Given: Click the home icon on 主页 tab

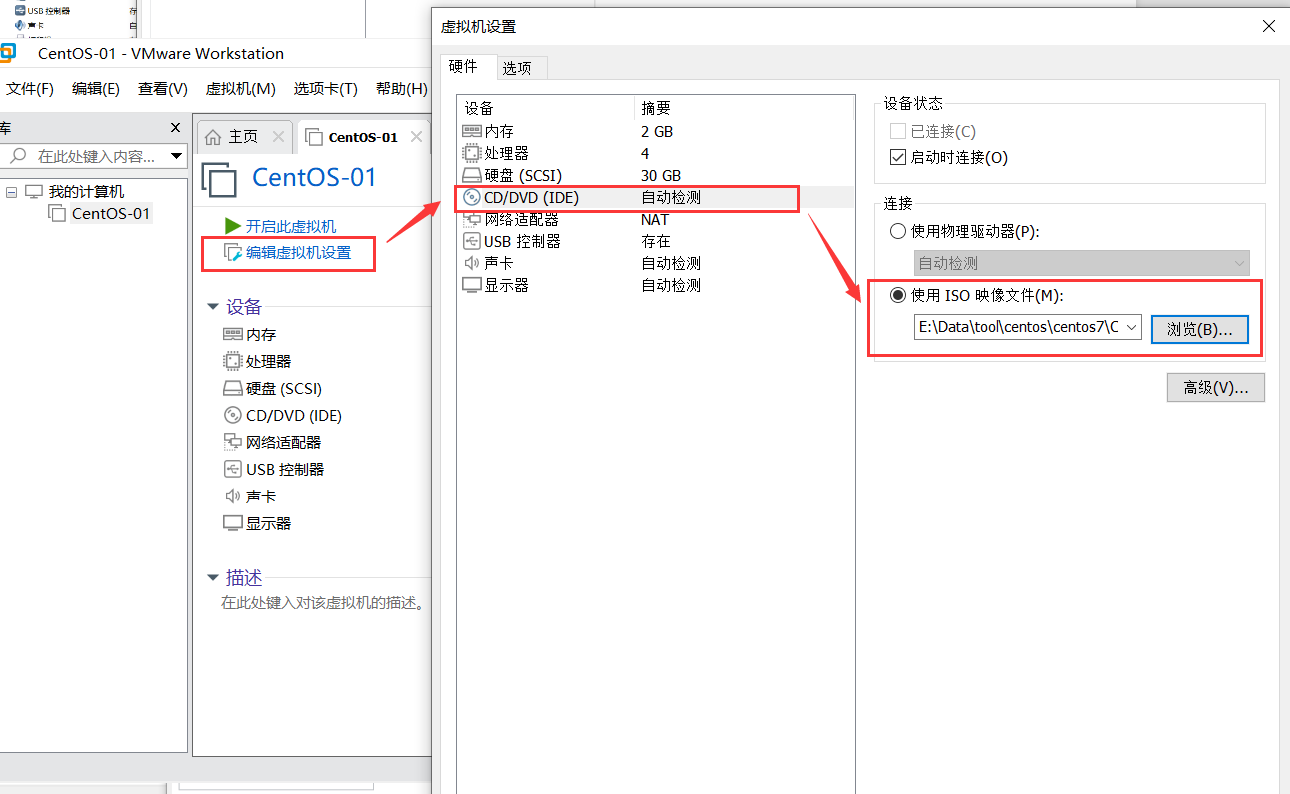Looking at the screenshot, I should (x=213, y=137).
